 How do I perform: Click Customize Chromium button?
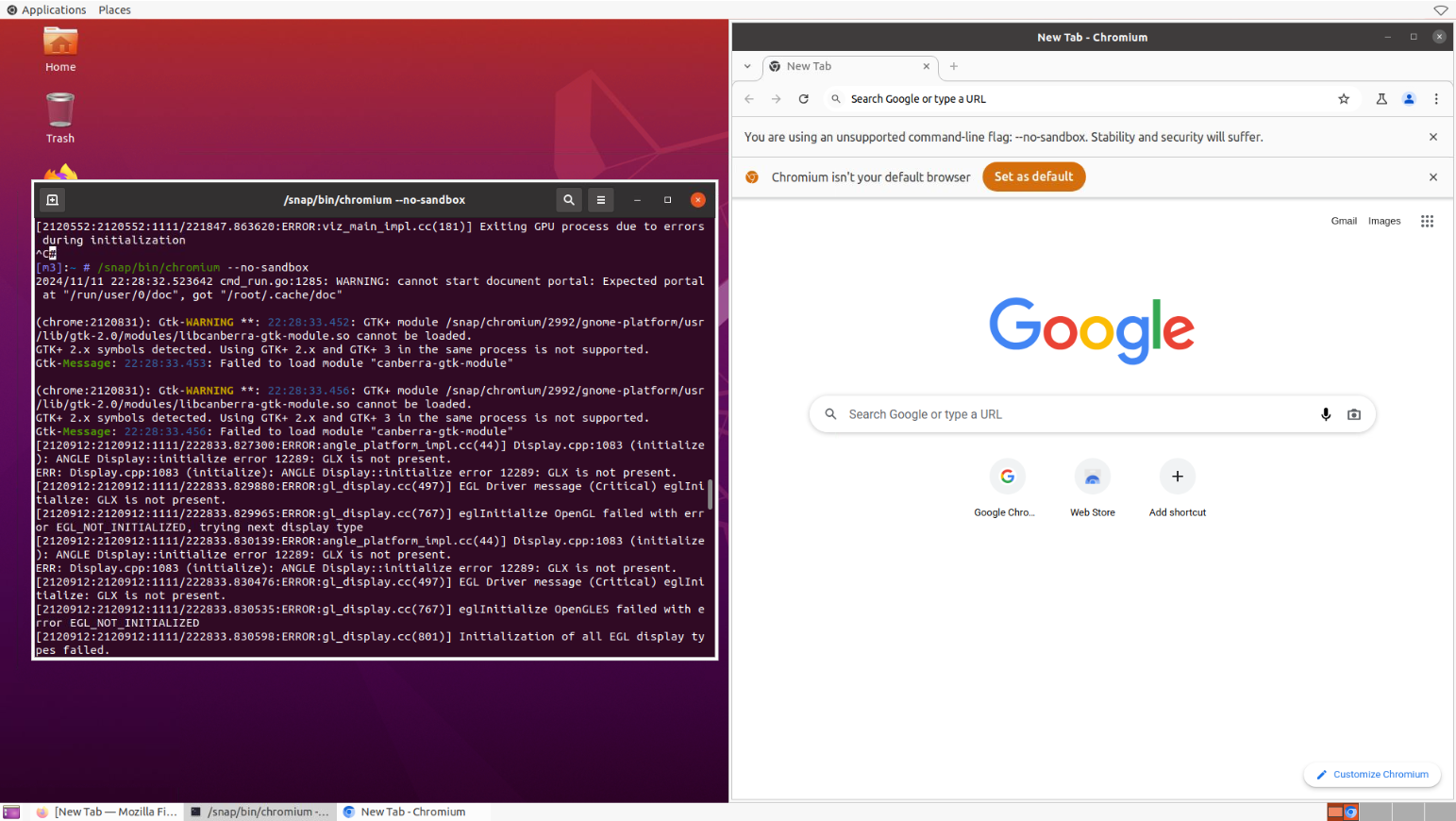1372,775
